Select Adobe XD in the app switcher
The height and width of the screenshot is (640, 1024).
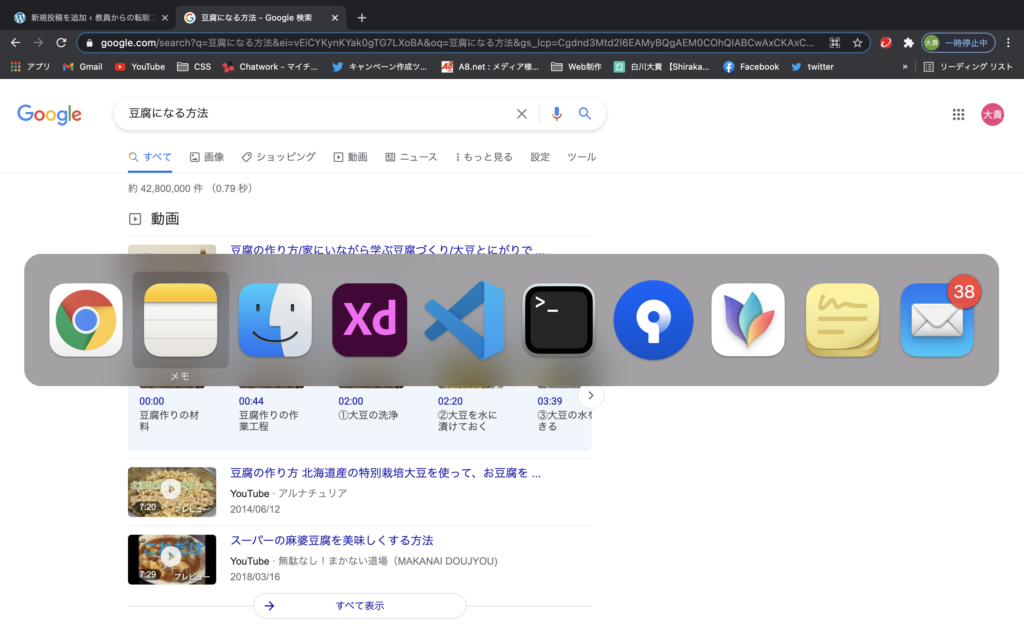370,320
